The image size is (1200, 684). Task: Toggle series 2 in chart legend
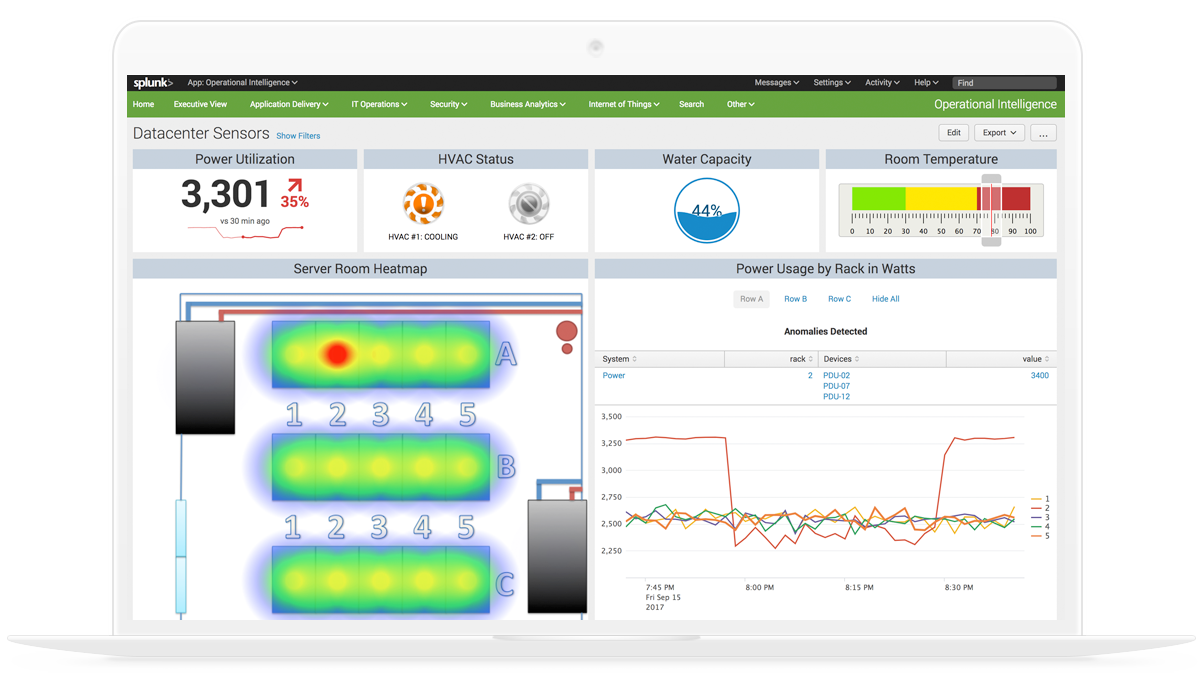coord(1039,508)
